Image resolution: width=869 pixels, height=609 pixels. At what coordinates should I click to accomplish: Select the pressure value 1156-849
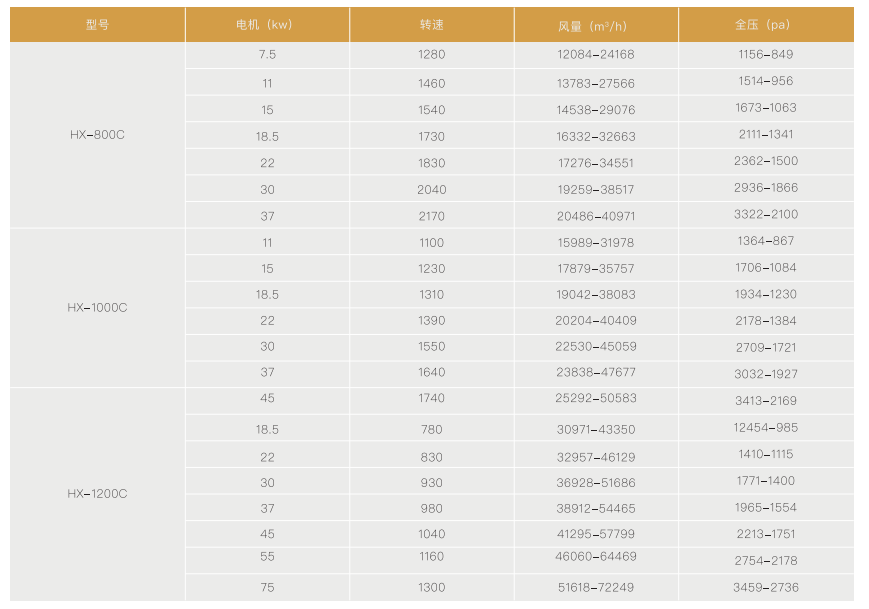[765, 54]
